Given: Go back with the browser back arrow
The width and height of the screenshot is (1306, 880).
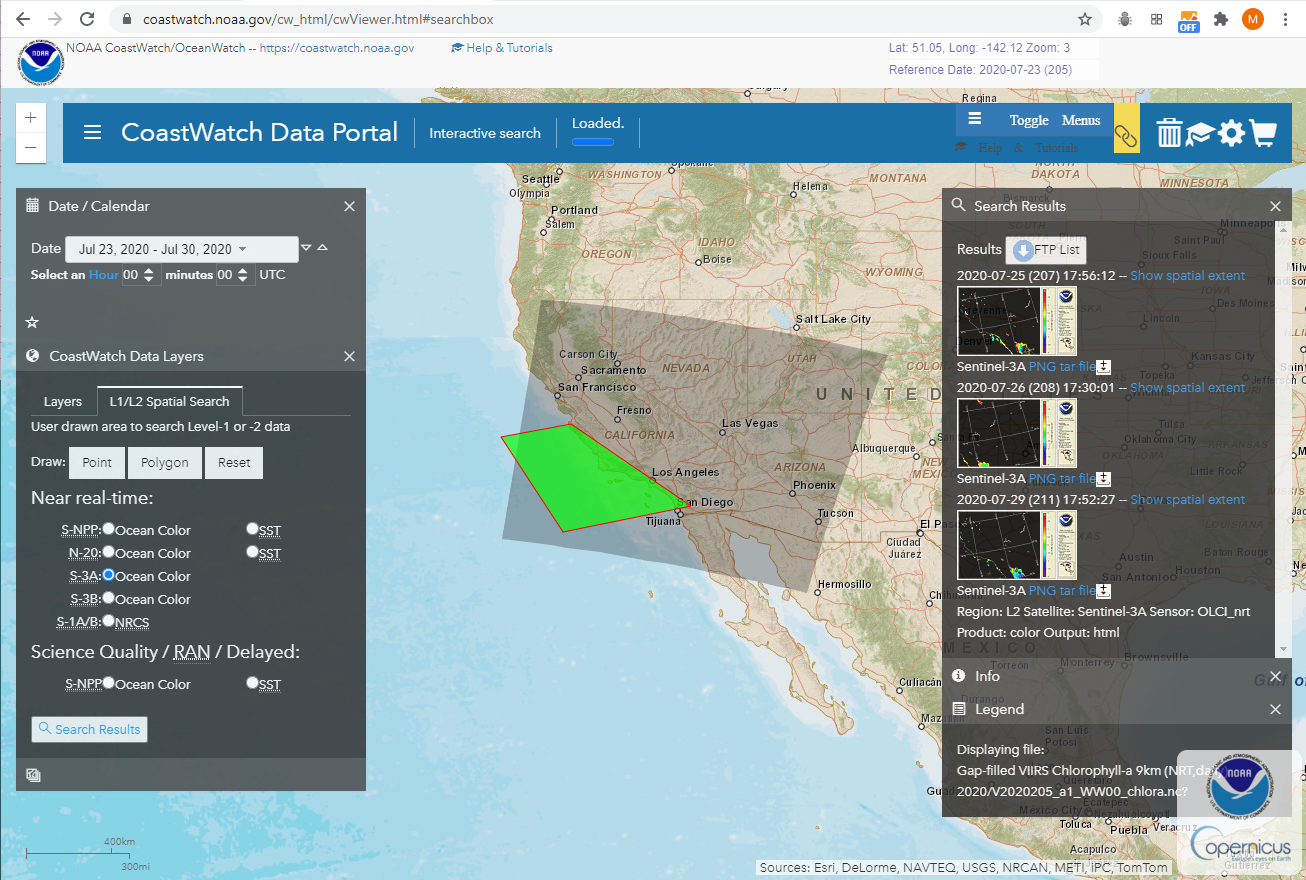Looking at the screenshot, I should 23,19.
